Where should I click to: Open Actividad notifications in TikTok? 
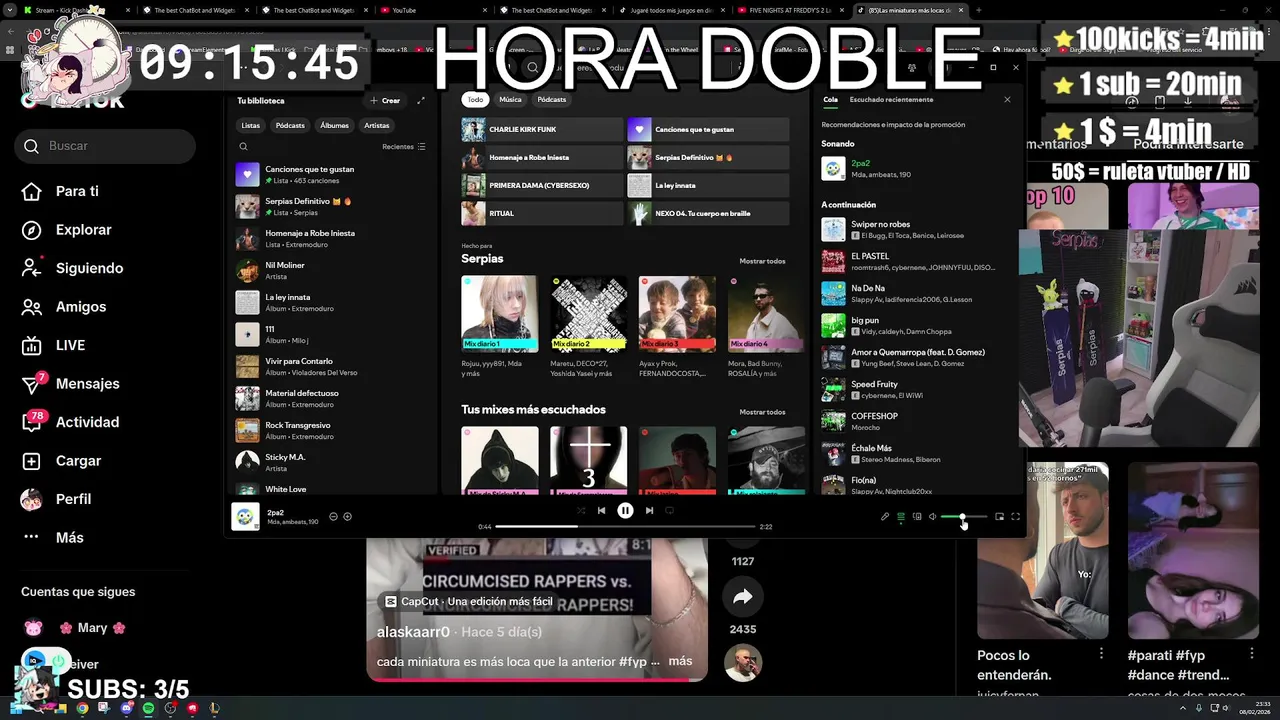click(x=87, y=422)
